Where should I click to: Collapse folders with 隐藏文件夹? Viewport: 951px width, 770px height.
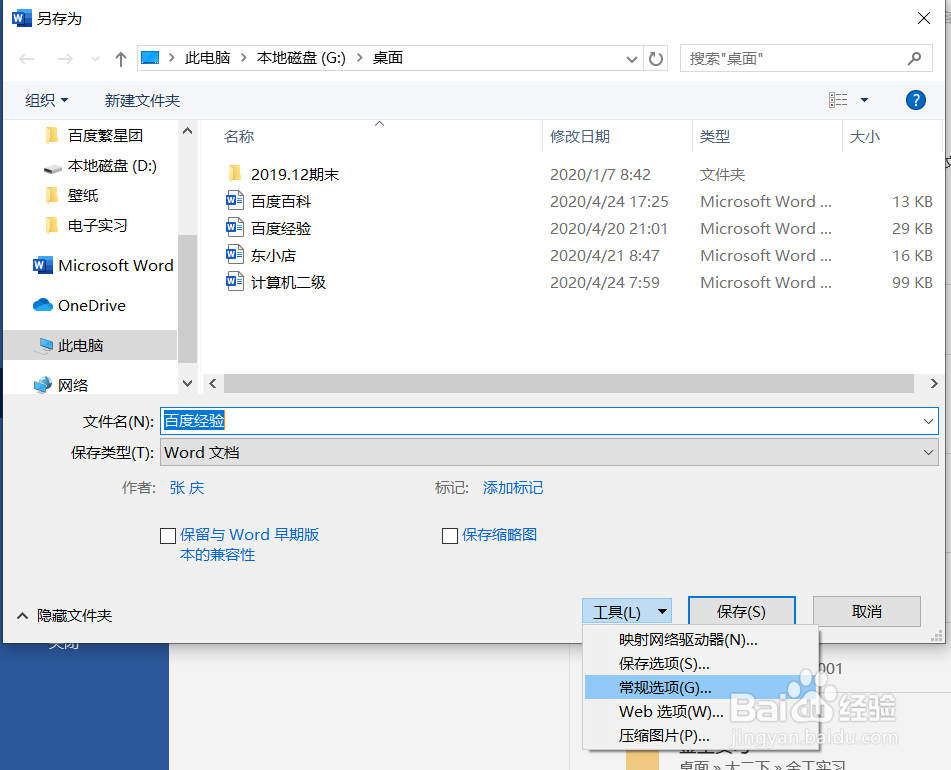coord(64,615)
